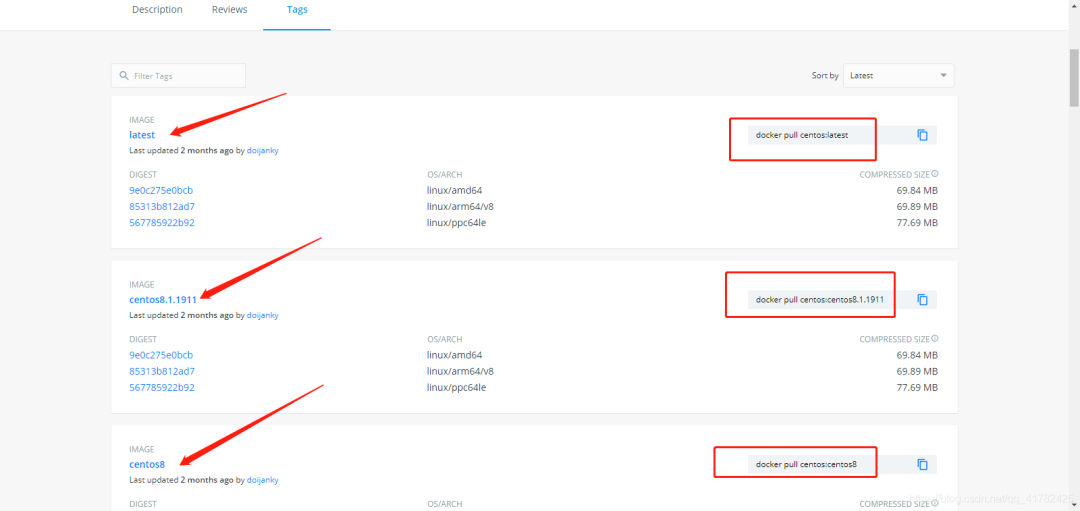Click the docker pull centos:centos8.1.1911 command box

click(x=842, y=300)
